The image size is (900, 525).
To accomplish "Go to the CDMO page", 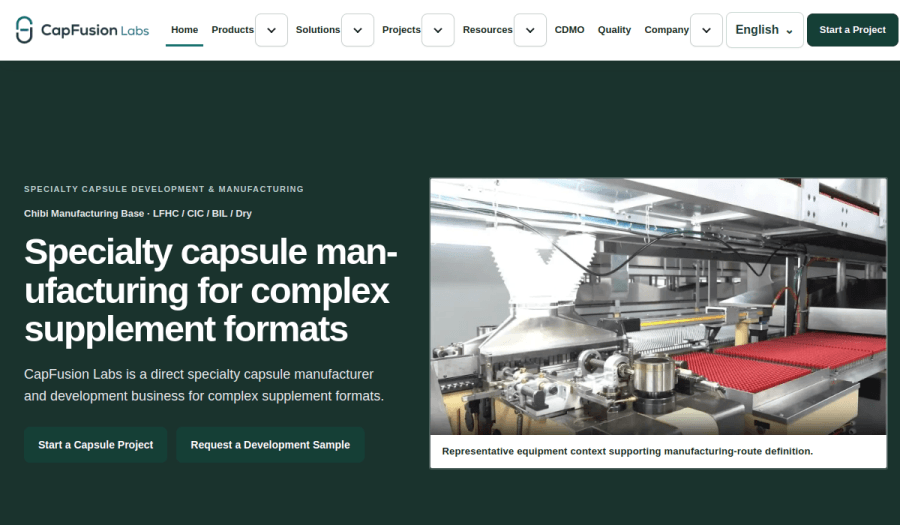I will 569,30.
